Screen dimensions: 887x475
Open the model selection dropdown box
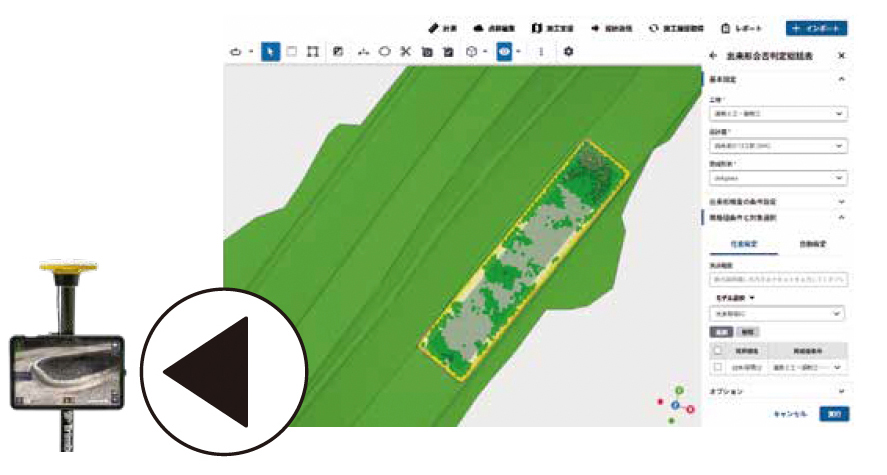(777, 313)
